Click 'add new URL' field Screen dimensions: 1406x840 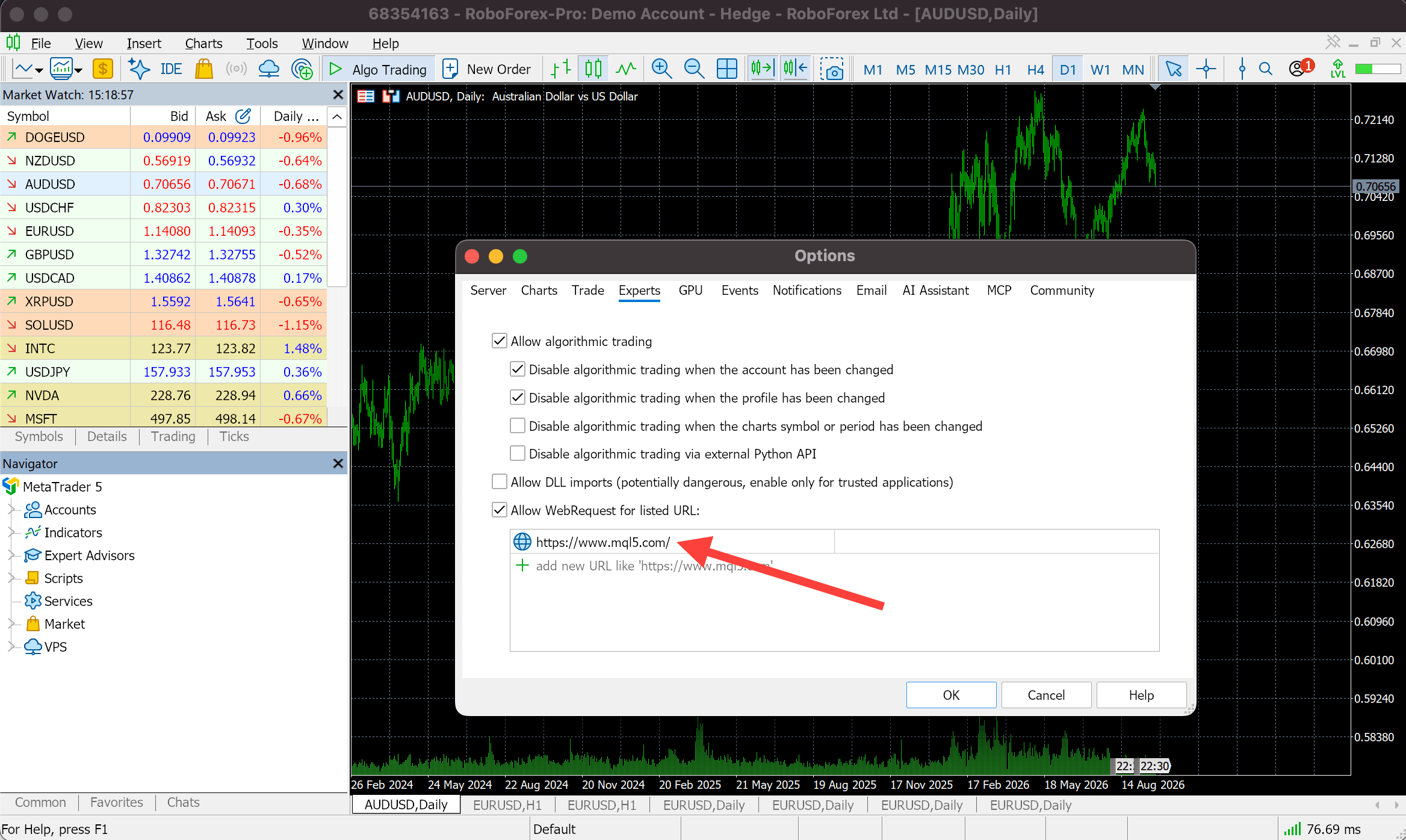tap(654, 566)
